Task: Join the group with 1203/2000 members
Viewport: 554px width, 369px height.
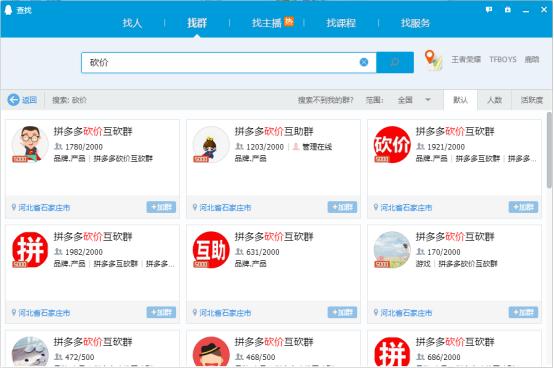Action: tap(342, 207)
